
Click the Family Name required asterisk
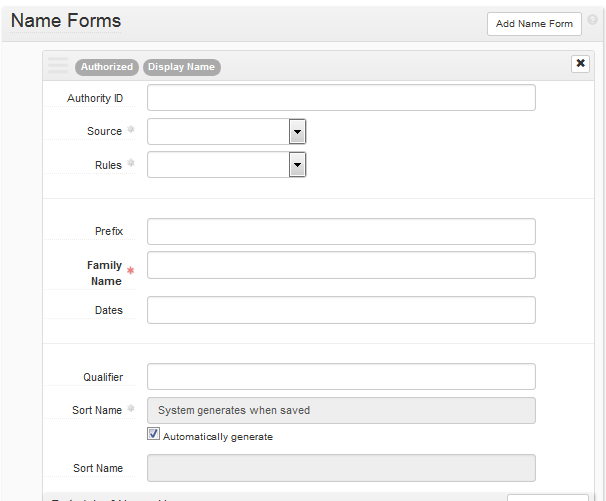(131, 271)
